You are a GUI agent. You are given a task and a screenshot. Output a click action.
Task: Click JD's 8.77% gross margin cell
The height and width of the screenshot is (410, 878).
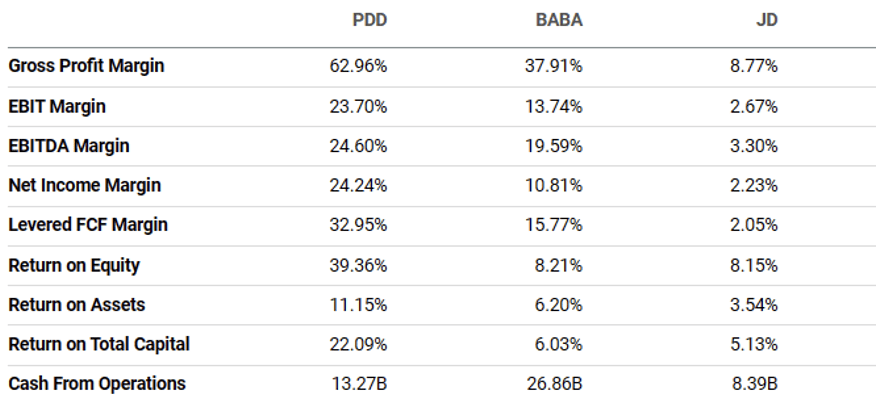point(753,67)
